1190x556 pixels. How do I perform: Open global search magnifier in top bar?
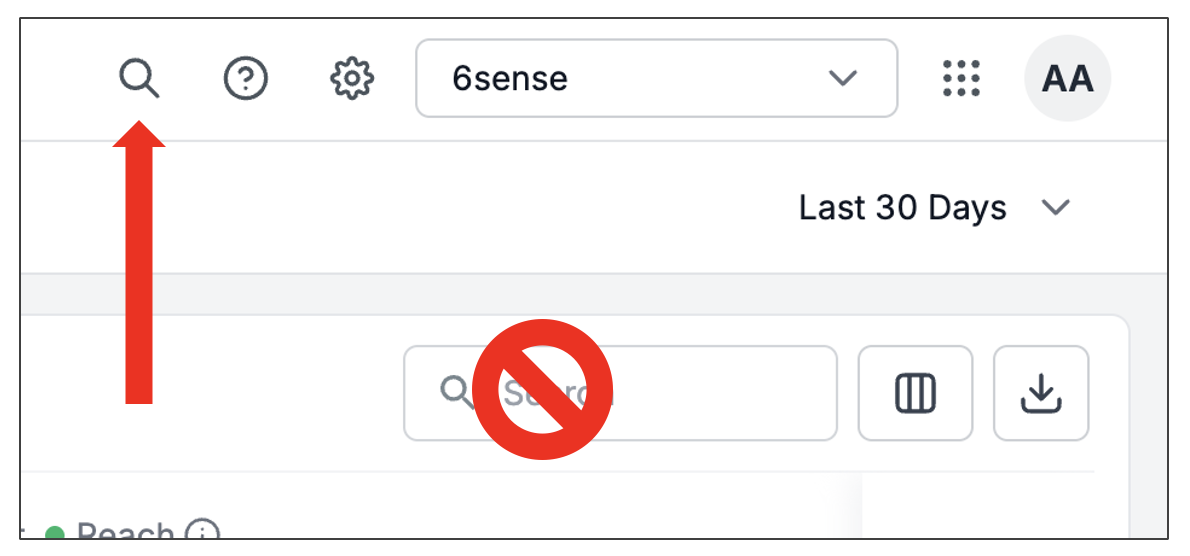click(139, 78)
